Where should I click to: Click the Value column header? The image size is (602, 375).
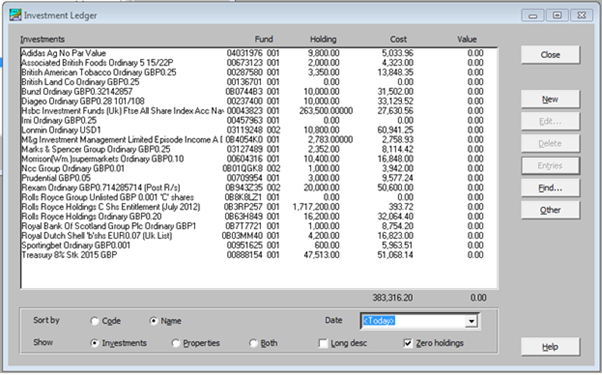click(467, 39)
